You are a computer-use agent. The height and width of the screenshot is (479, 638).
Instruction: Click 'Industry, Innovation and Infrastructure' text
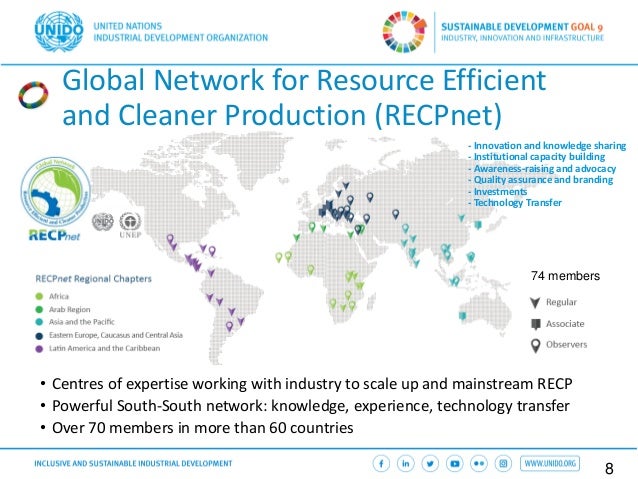point(522,38)
